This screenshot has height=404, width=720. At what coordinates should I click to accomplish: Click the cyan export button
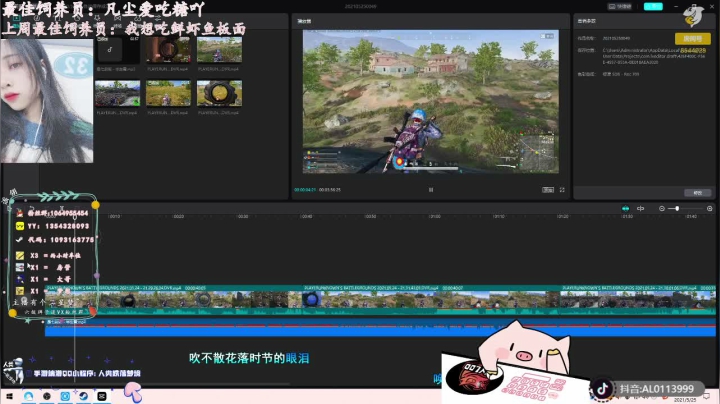coord(653,6)
